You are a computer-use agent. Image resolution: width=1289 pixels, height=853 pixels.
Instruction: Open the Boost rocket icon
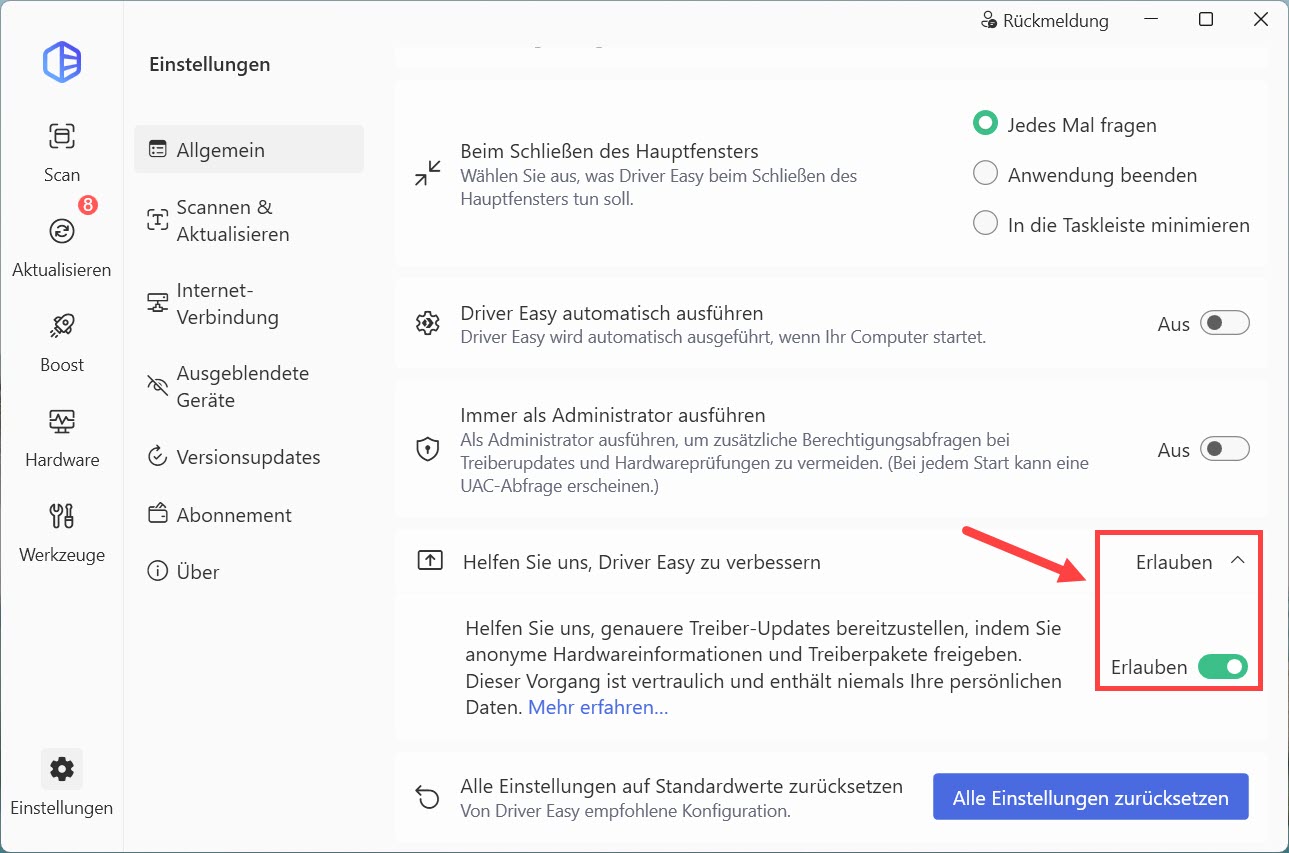click(x=62, y=326)
